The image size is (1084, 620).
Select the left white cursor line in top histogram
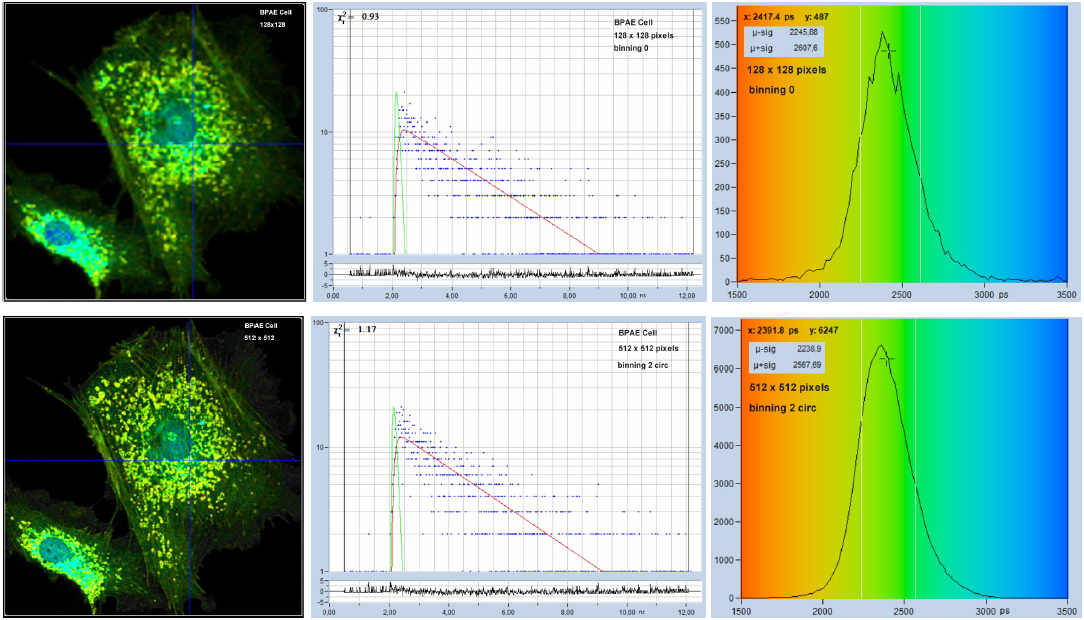point(860,150)
